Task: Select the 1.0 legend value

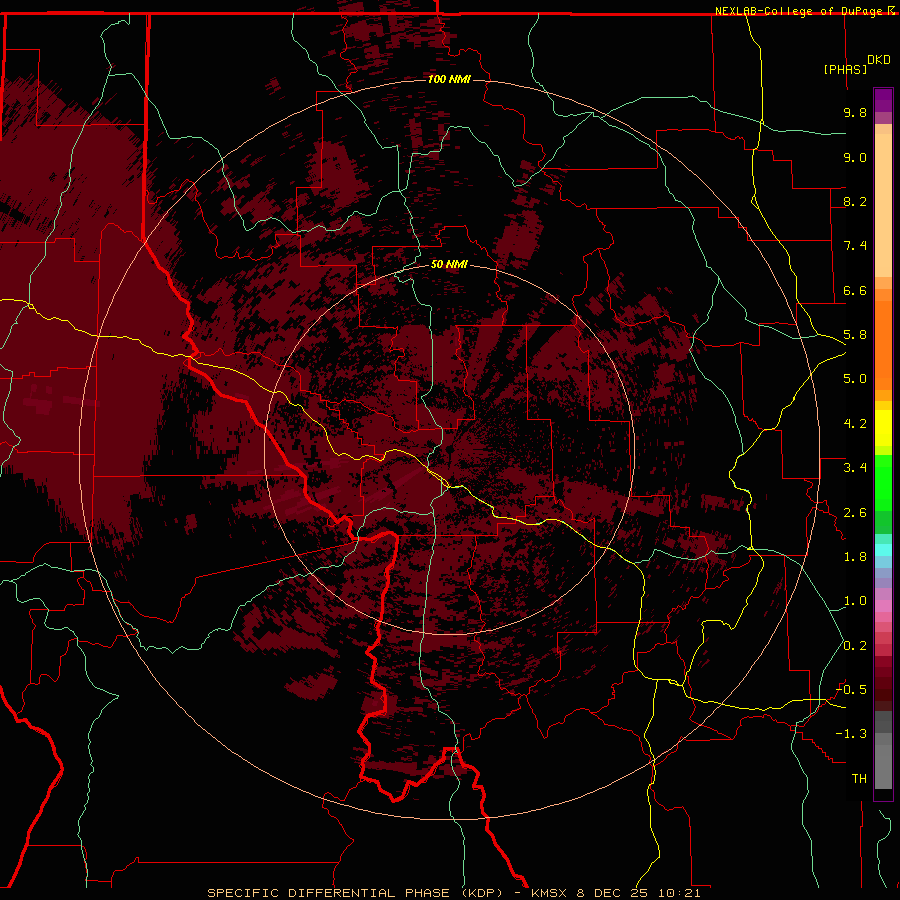Action: point(855,601)
